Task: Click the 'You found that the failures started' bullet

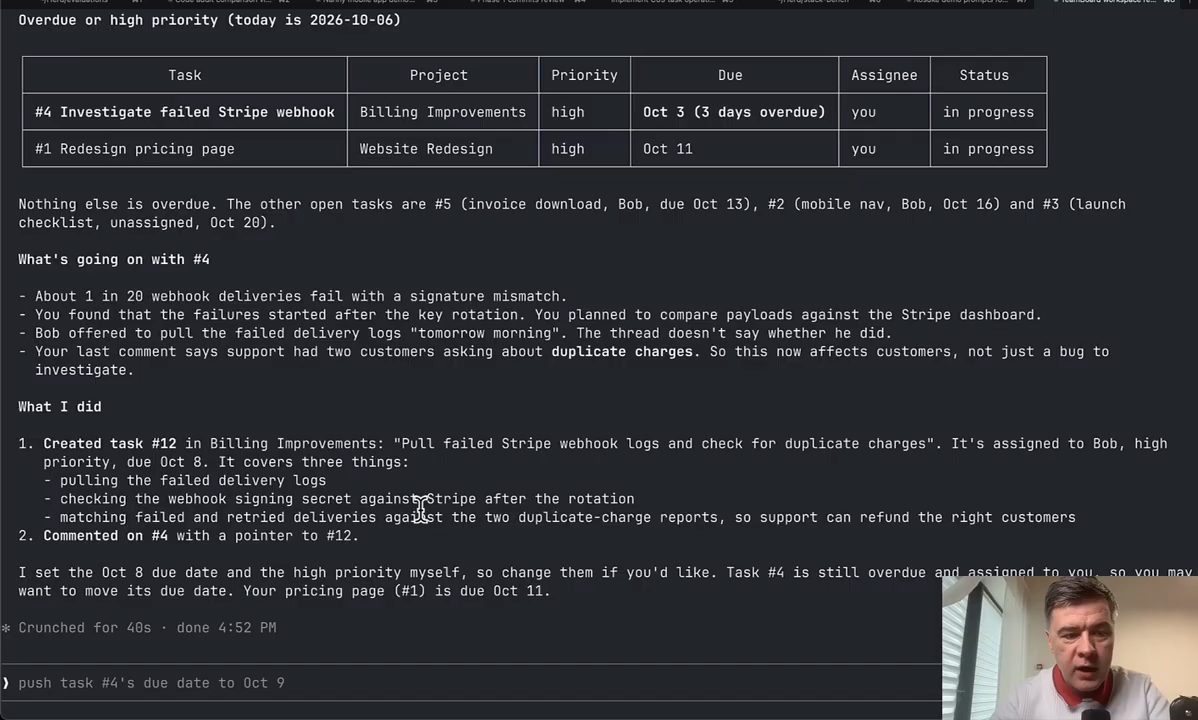Action: pyautogui.click(x=530, y=314)
